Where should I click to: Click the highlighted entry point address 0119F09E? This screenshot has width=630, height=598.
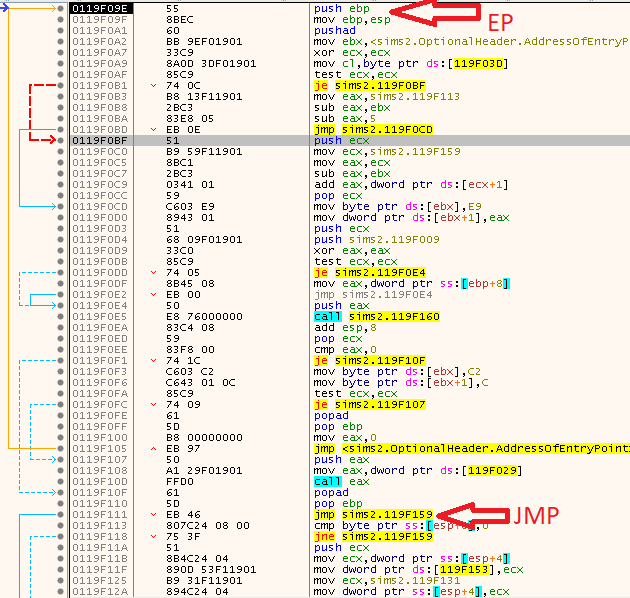point(100,8)
